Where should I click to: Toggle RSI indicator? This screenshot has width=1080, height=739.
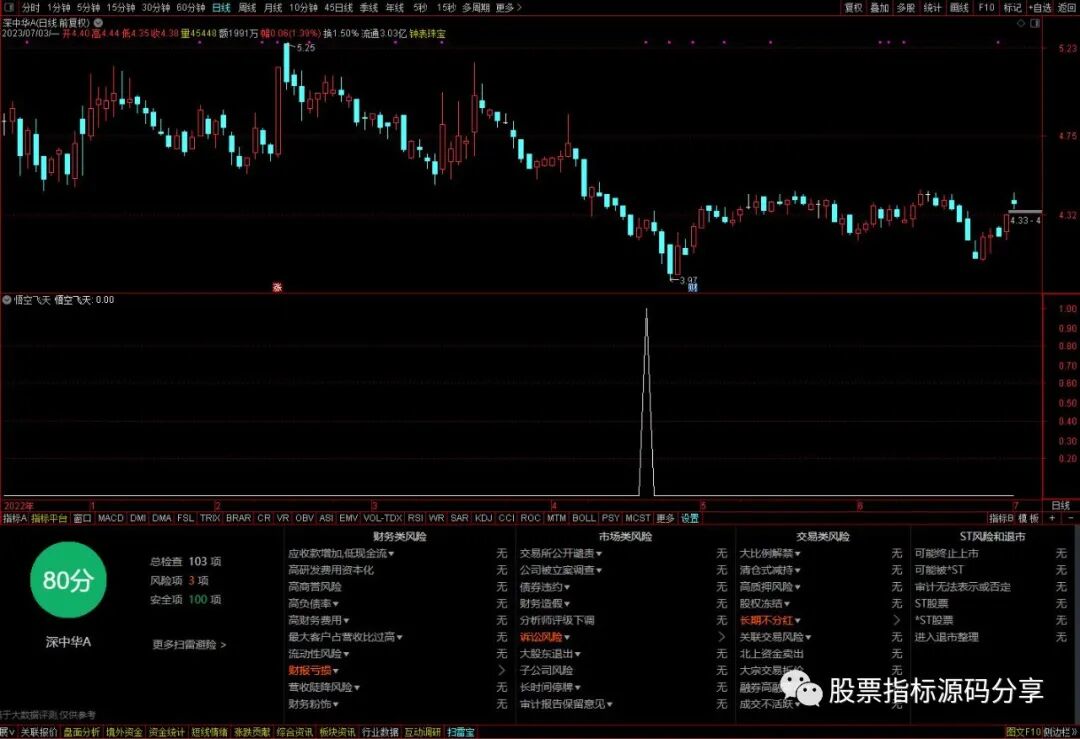pyautogui.click(x=415, y=518)
